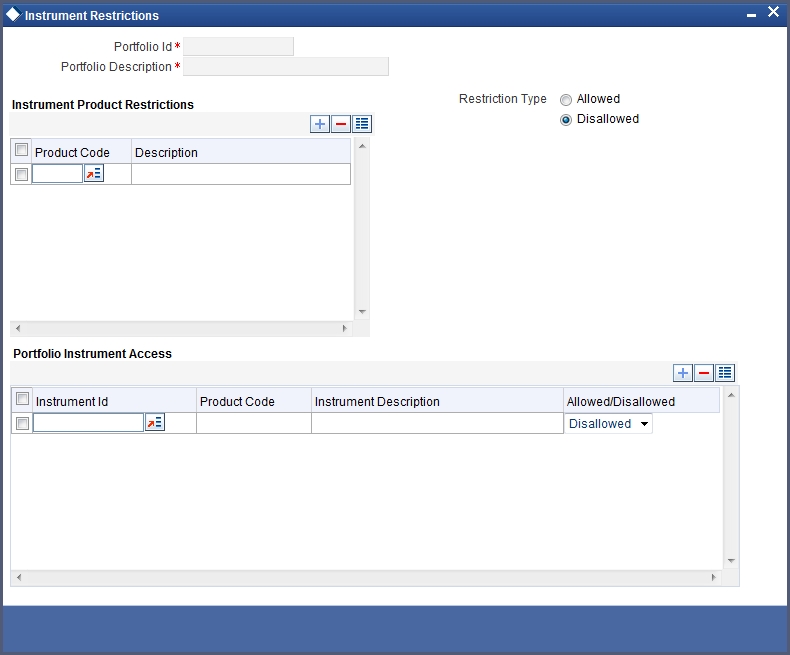The height and width of the screenshot is (655, 790).
Task: Click the Description cell in restrictions table
Action: (241, 174)
